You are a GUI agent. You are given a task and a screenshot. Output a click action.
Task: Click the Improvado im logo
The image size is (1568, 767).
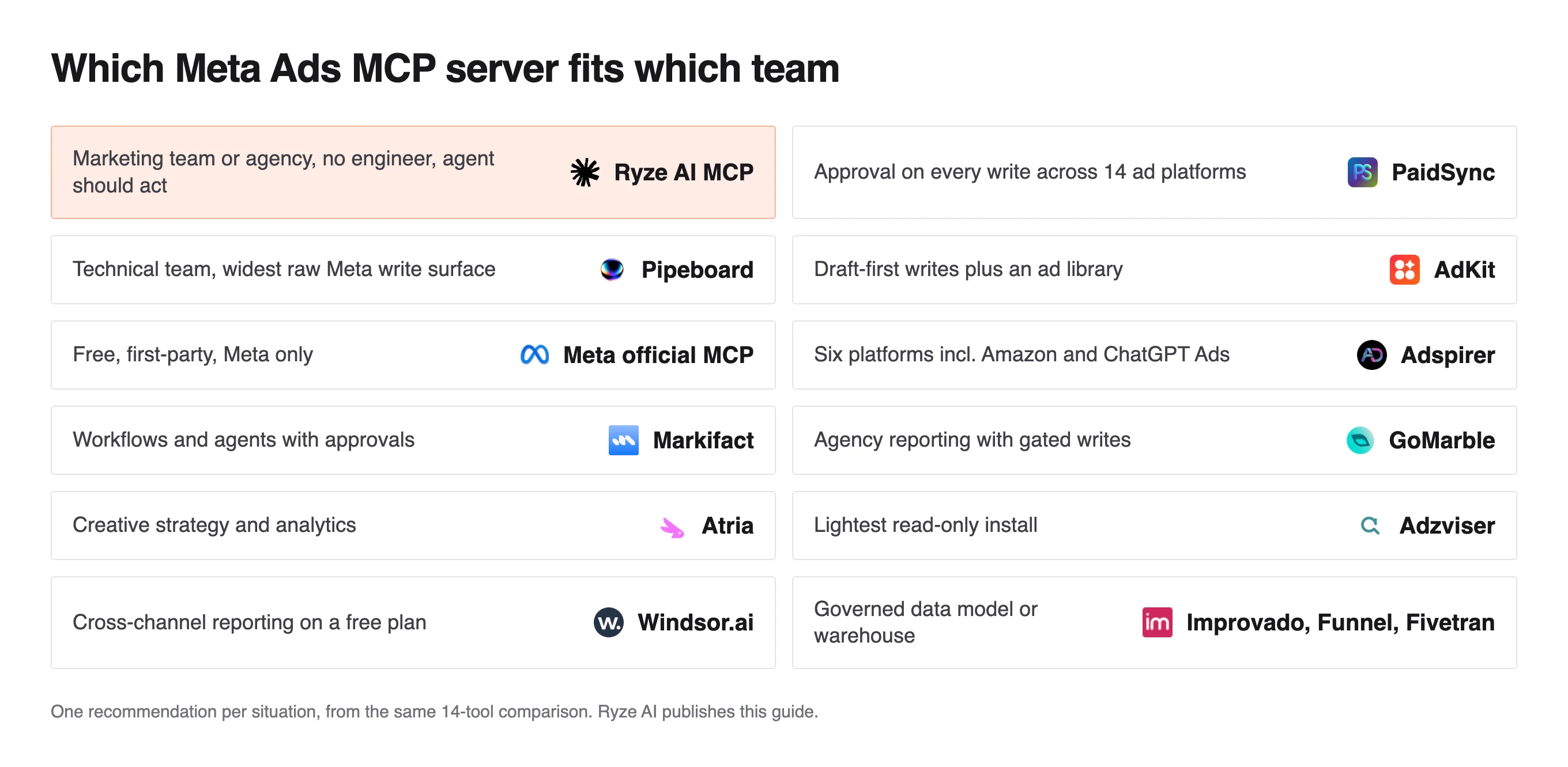pos(1157,622)
